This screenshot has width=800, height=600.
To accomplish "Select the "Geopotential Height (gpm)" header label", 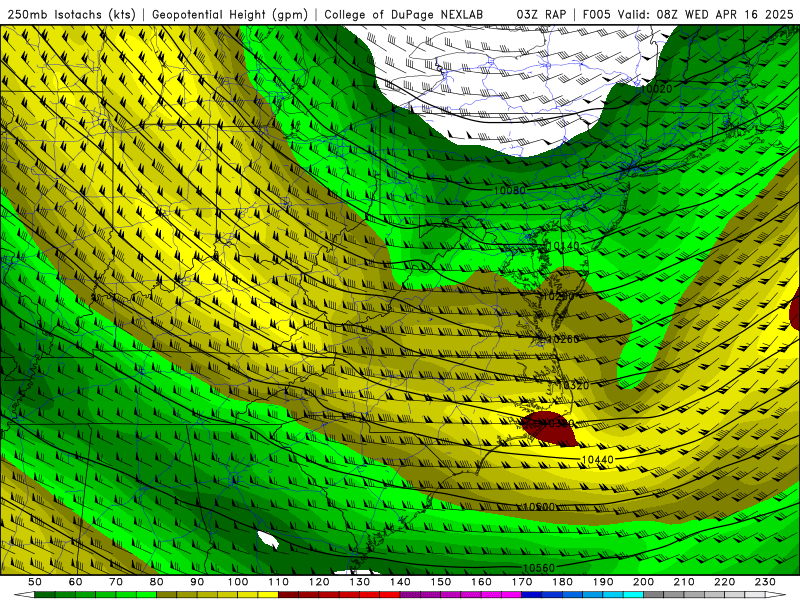I will click(x=230, y=15).
